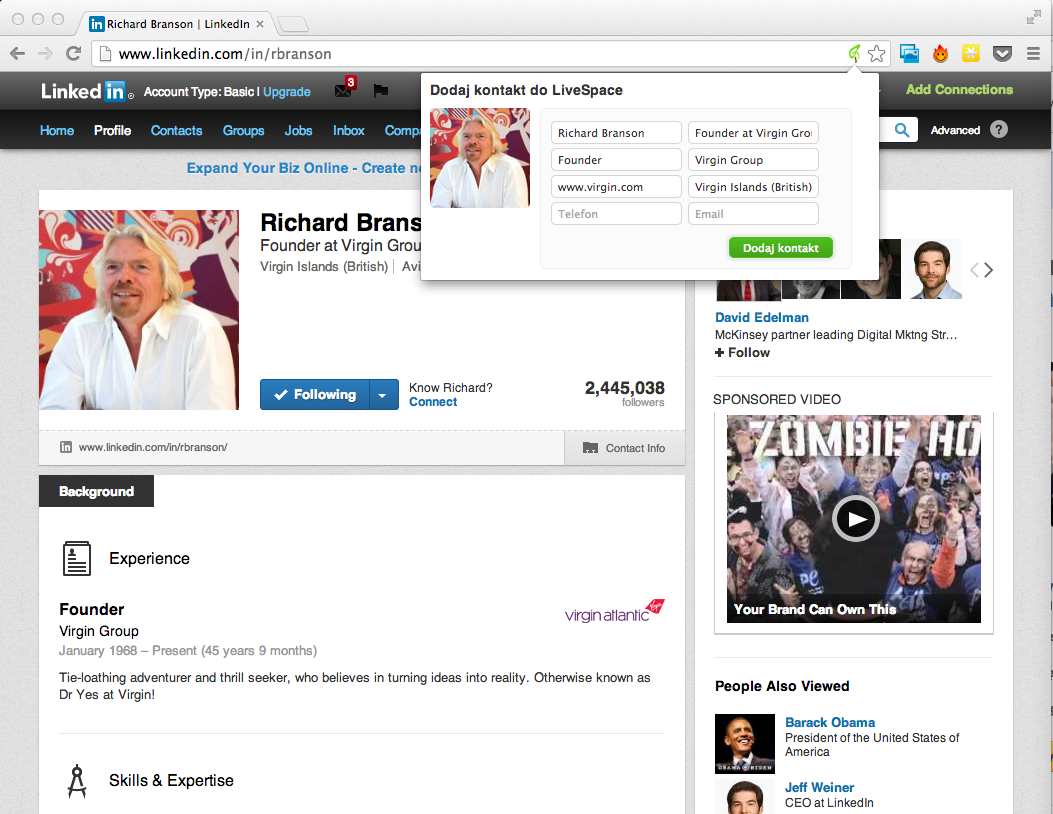Click the blue Following button
The height and width of the screenshot is (814, 1053).
coord(315,395)
